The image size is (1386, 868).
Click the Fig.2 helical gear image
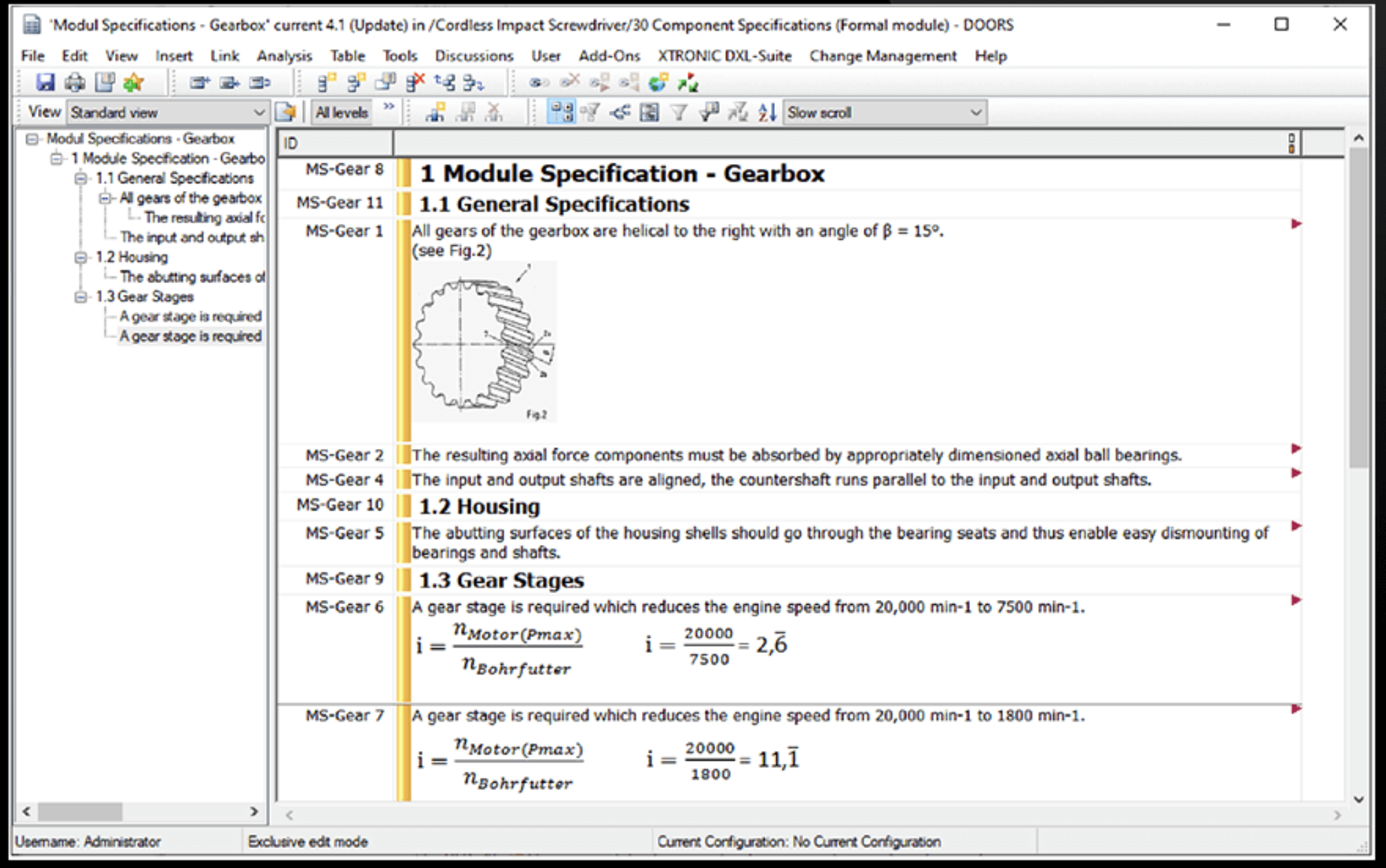pyautogui.click(x=485, y=342)
